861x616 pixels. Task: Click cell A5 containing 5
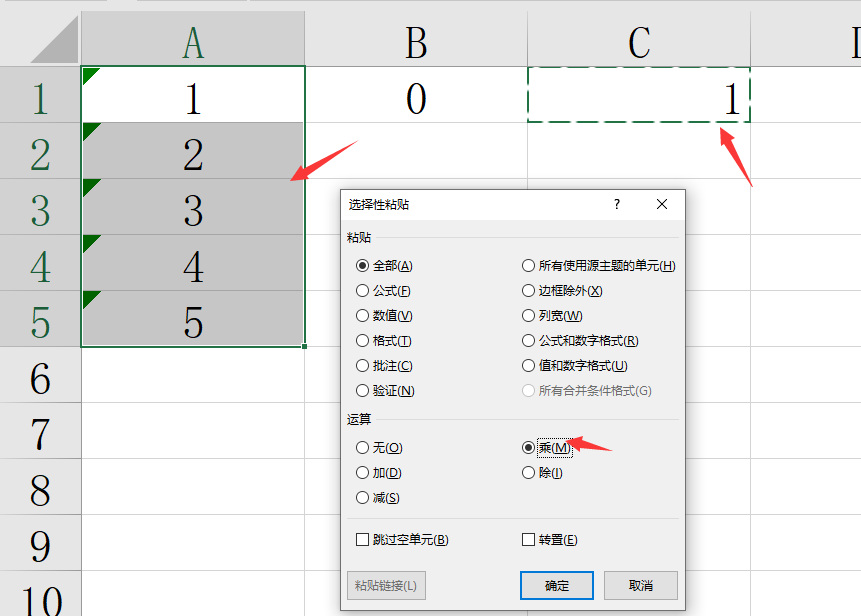coord(193,319)
